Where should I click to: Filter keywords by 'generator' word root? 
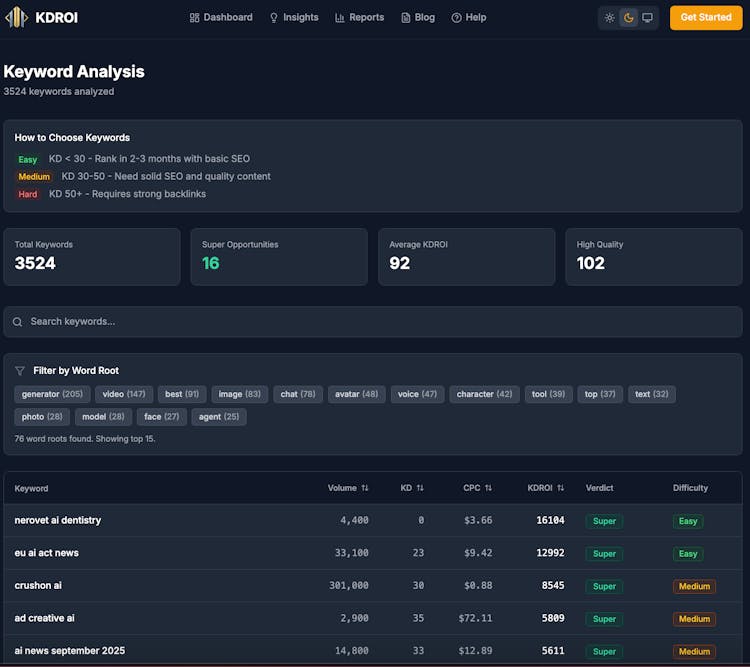(x=52, y=394)
